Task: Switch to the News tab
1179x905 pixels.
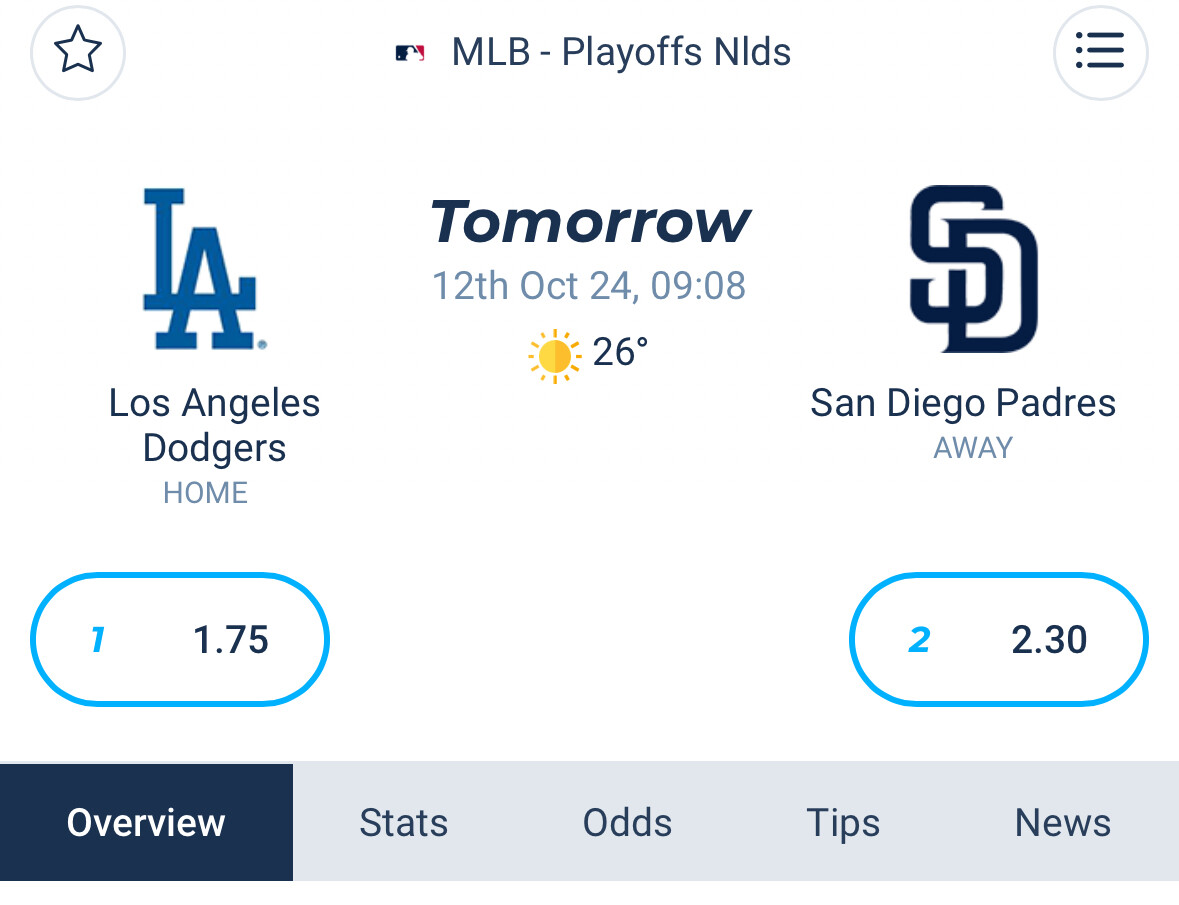Action: [1062, 822]
